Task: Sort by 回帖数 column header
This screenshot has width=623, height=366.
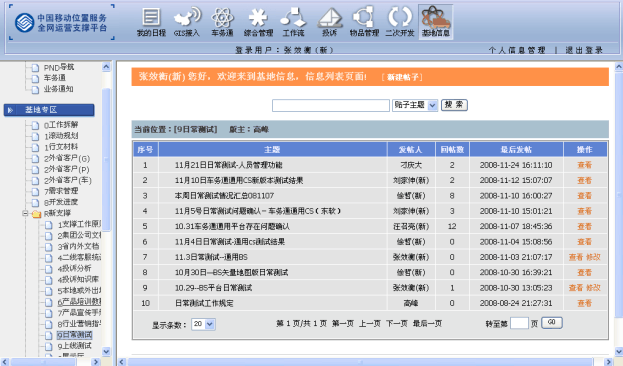Action: tap(452, 149)
